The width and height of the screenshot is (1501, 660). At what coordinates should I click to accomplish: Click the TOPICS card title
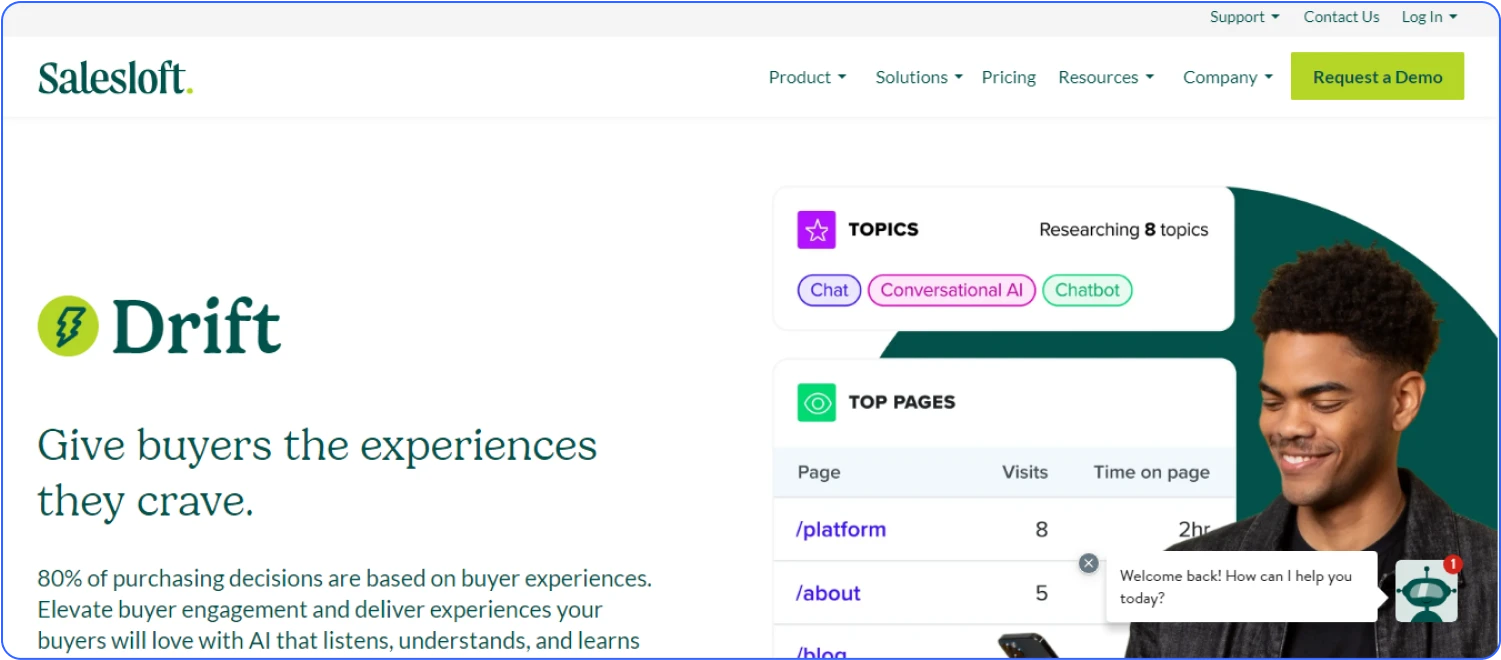pos(883,229)
